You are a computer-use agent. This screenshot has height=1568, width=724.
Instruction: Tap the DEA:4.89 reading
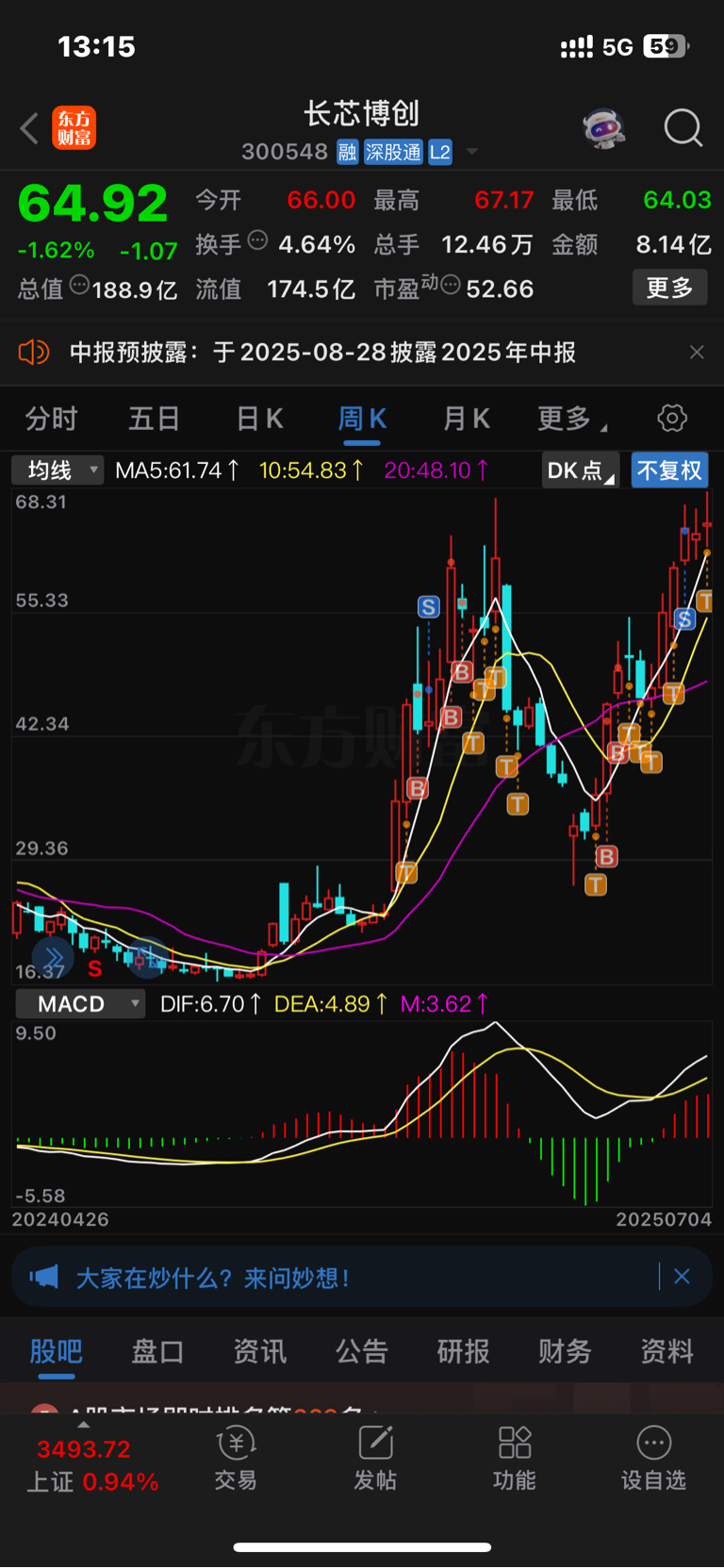331,1004
